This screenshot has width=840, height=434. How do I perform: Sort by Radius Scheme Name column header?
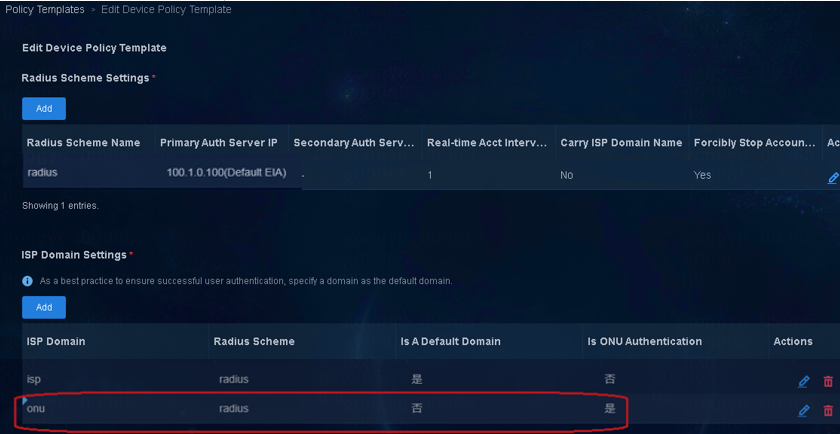84,143
